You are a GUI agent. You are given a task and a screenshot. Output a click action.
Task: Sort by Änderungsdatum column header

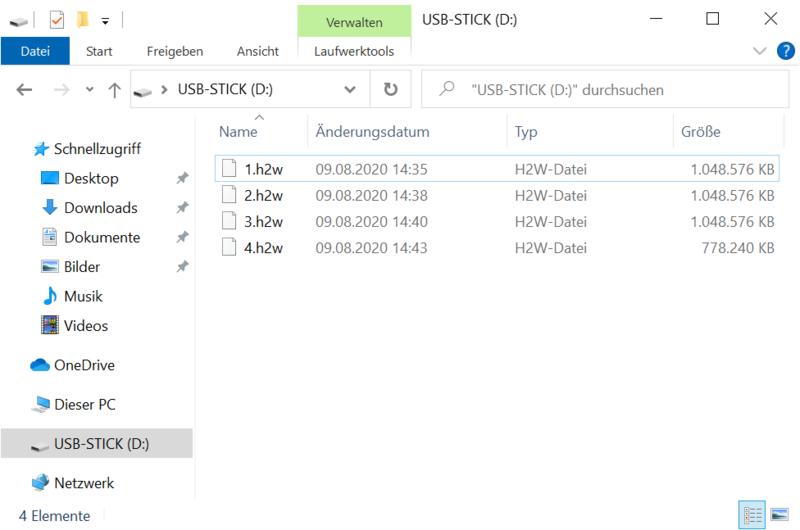(x=372, y=132)
